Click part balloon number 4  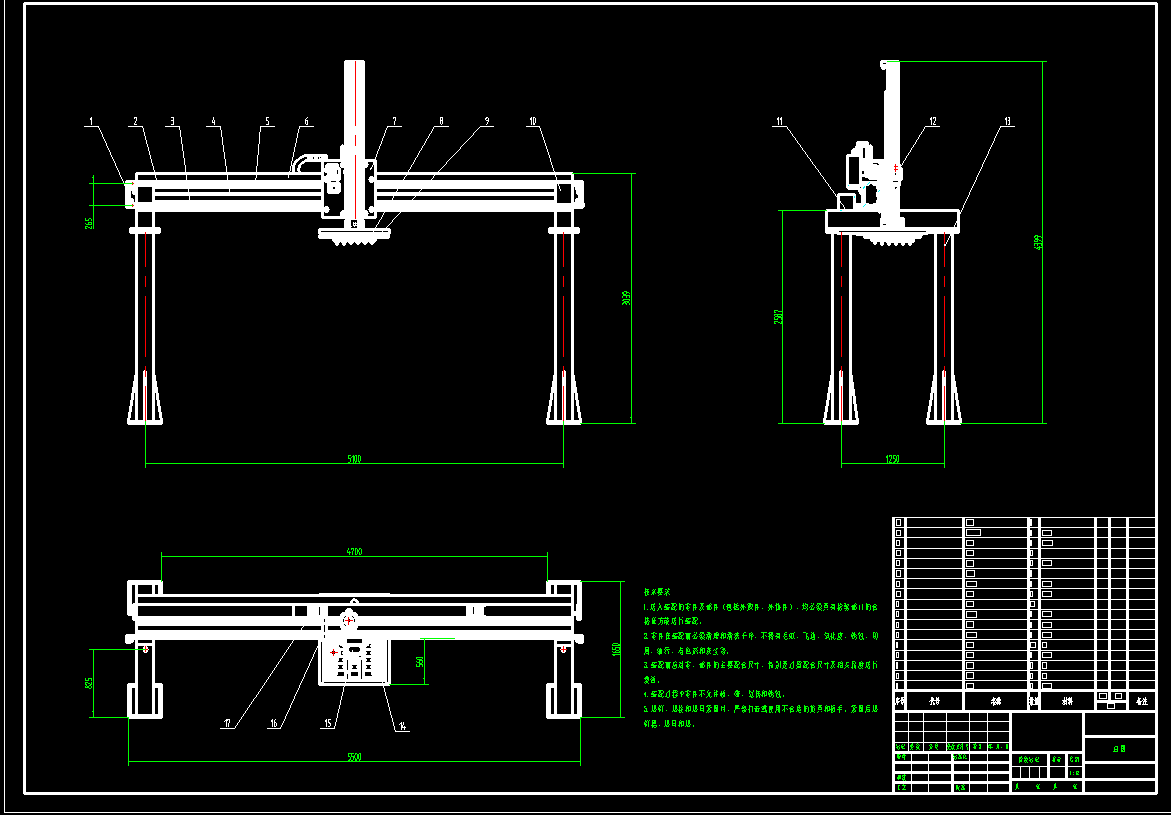click(x=213, y=121)
